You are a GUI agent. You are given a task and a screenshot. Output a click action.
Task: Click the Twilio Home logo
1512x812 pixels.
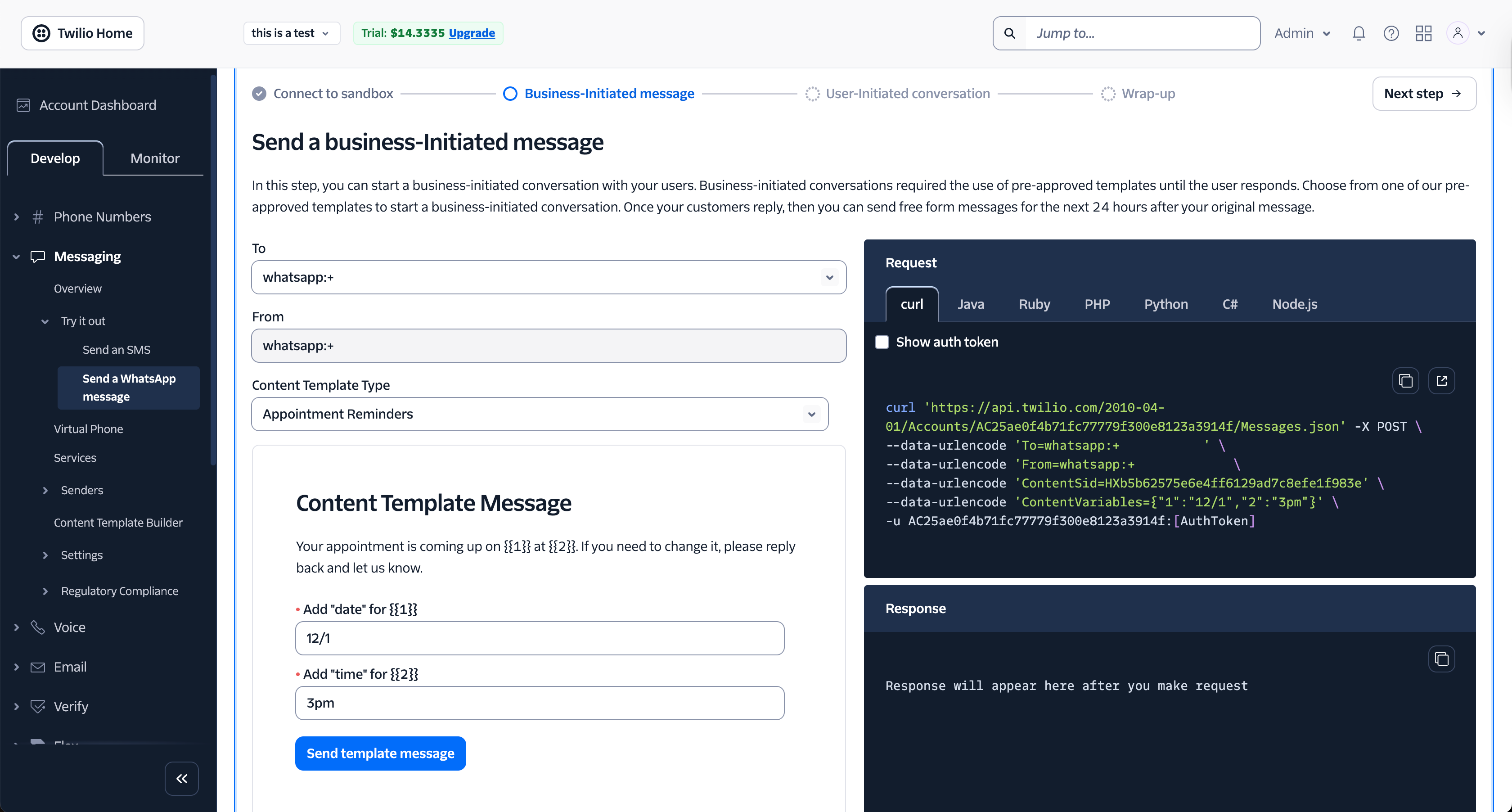pos(81,33)
